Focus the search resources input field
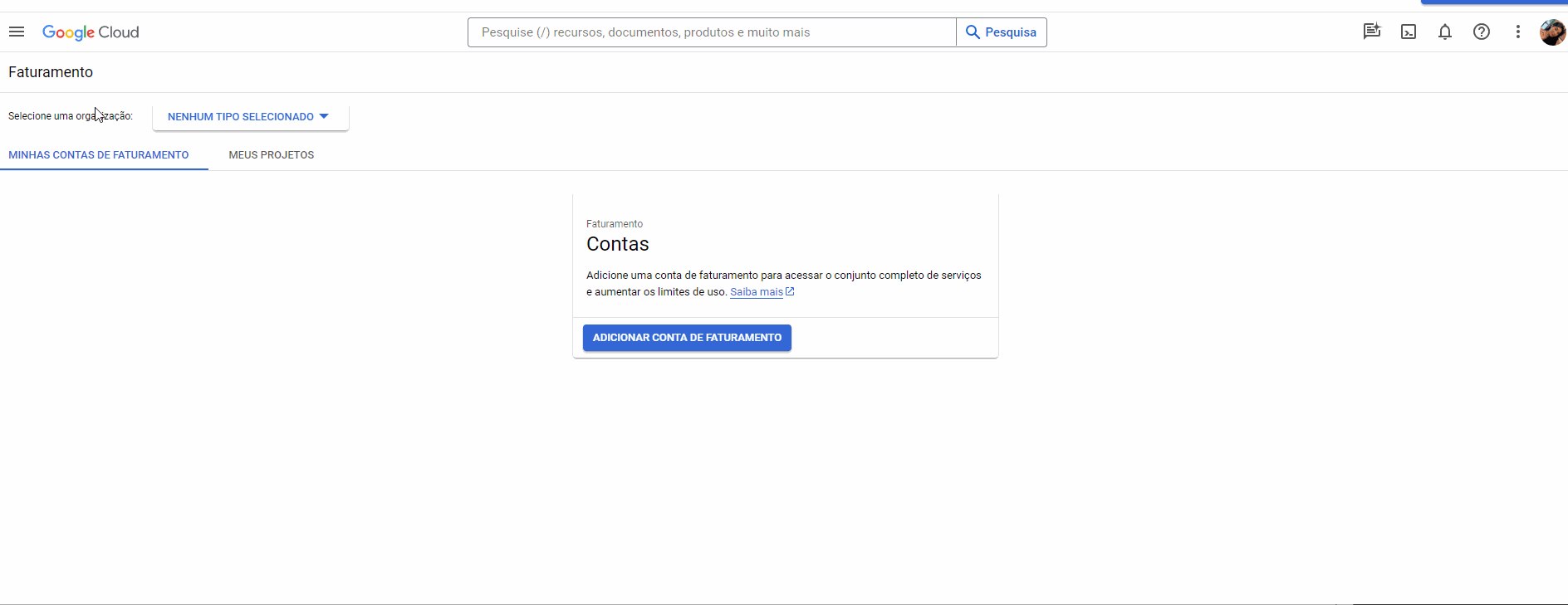The height and width of the screenshot is (605, 1568). point(712,32)
